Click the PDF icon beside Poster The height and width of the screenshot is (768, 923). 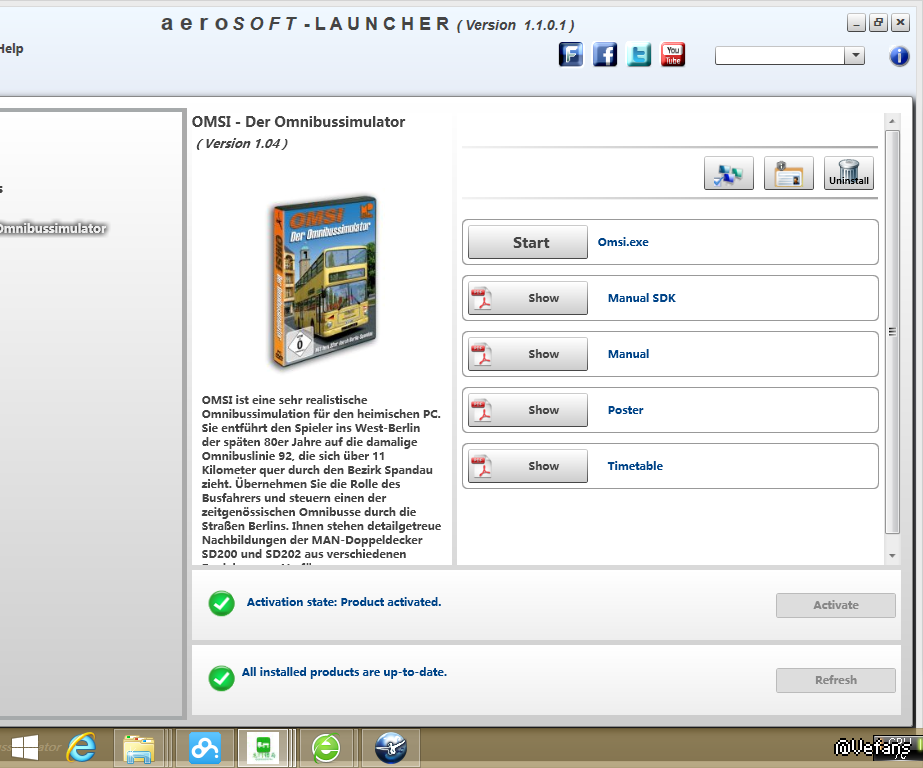482,410
